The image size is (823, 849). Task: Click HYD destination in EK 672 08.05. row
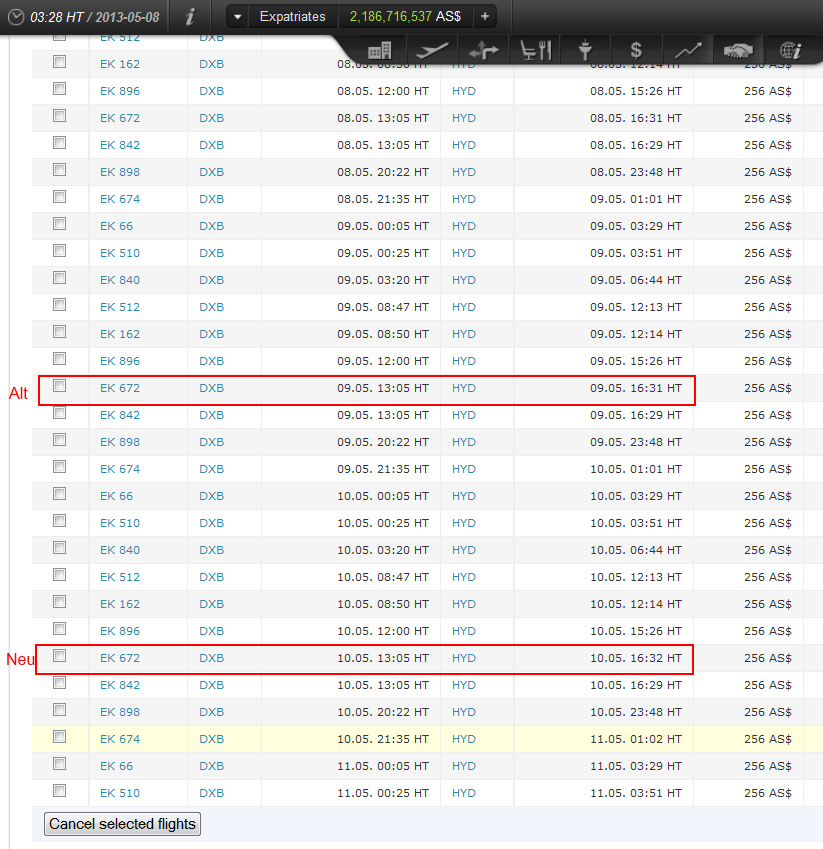464,118
